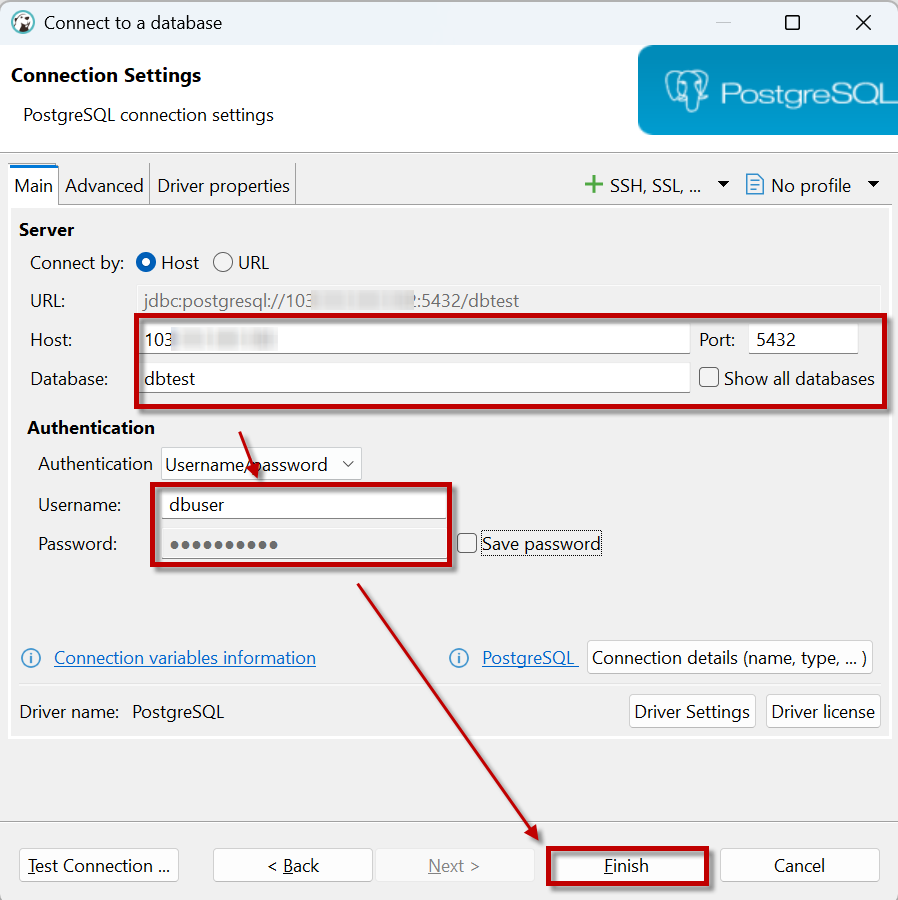The width and height of the screenshot is (898, 900).
Task: Select the Host radio button
Action: pyautogui.click(x=146, y=263)
